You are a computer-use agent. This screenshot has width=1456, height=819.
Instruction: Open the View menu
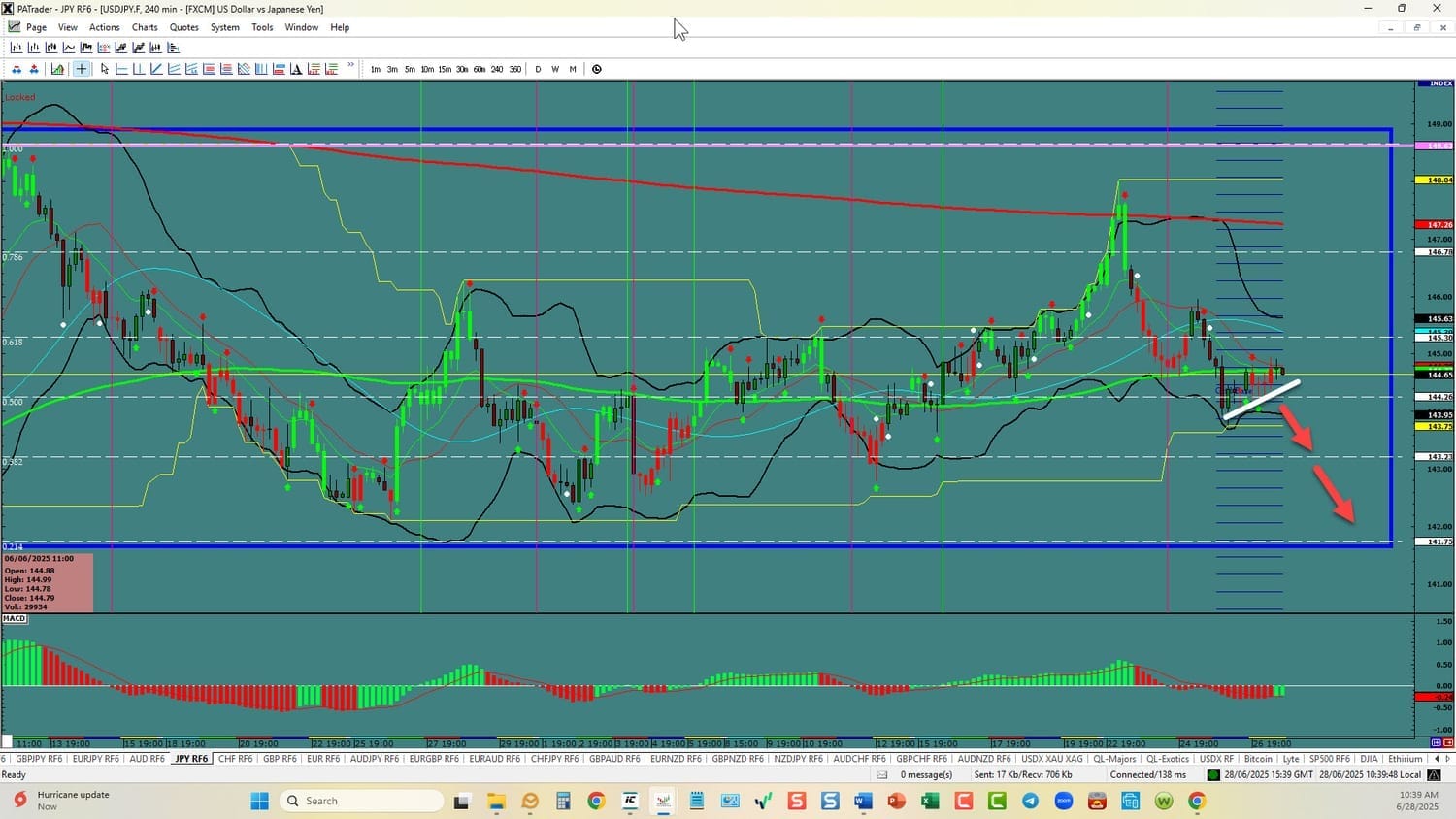pyautogui.click(x=68, y=27)
